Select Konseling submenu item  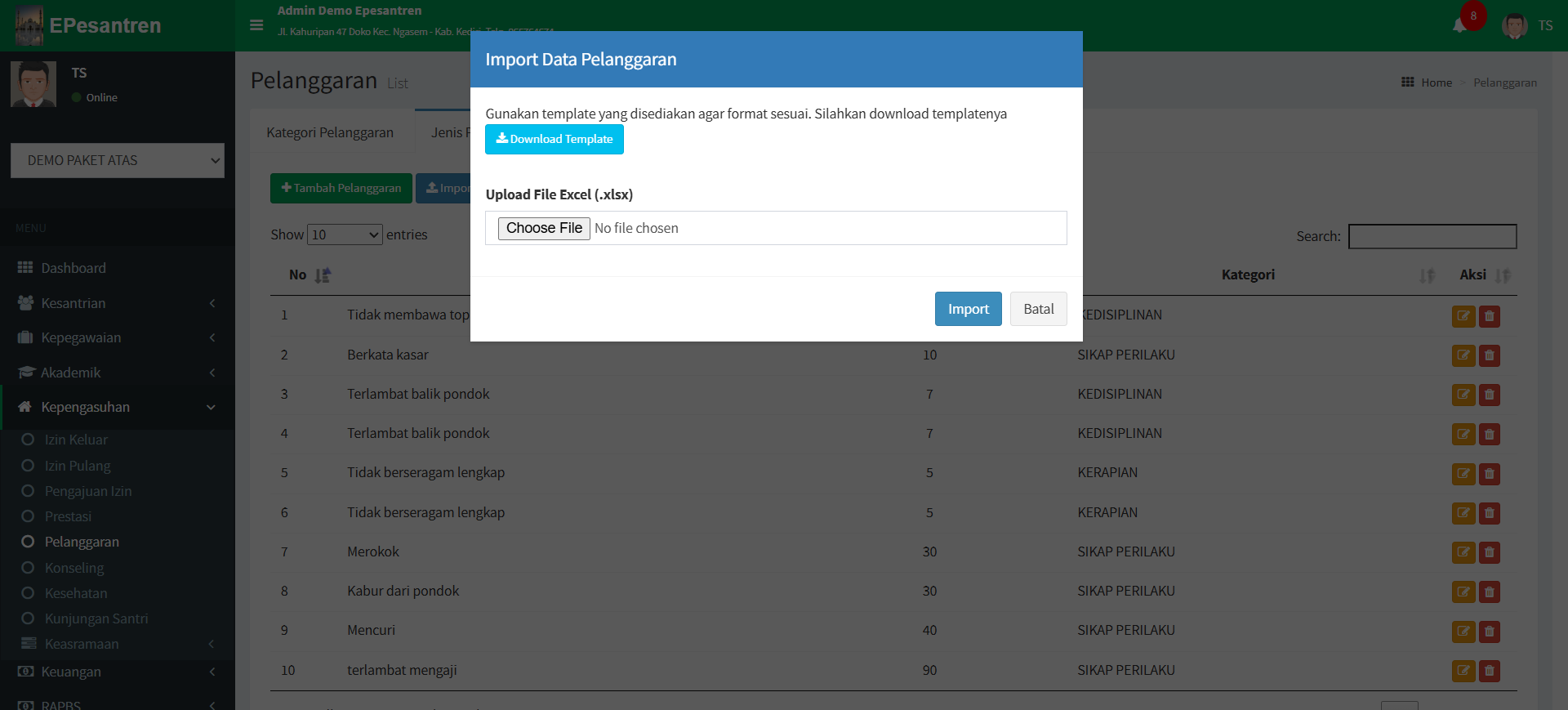[74, 568]
